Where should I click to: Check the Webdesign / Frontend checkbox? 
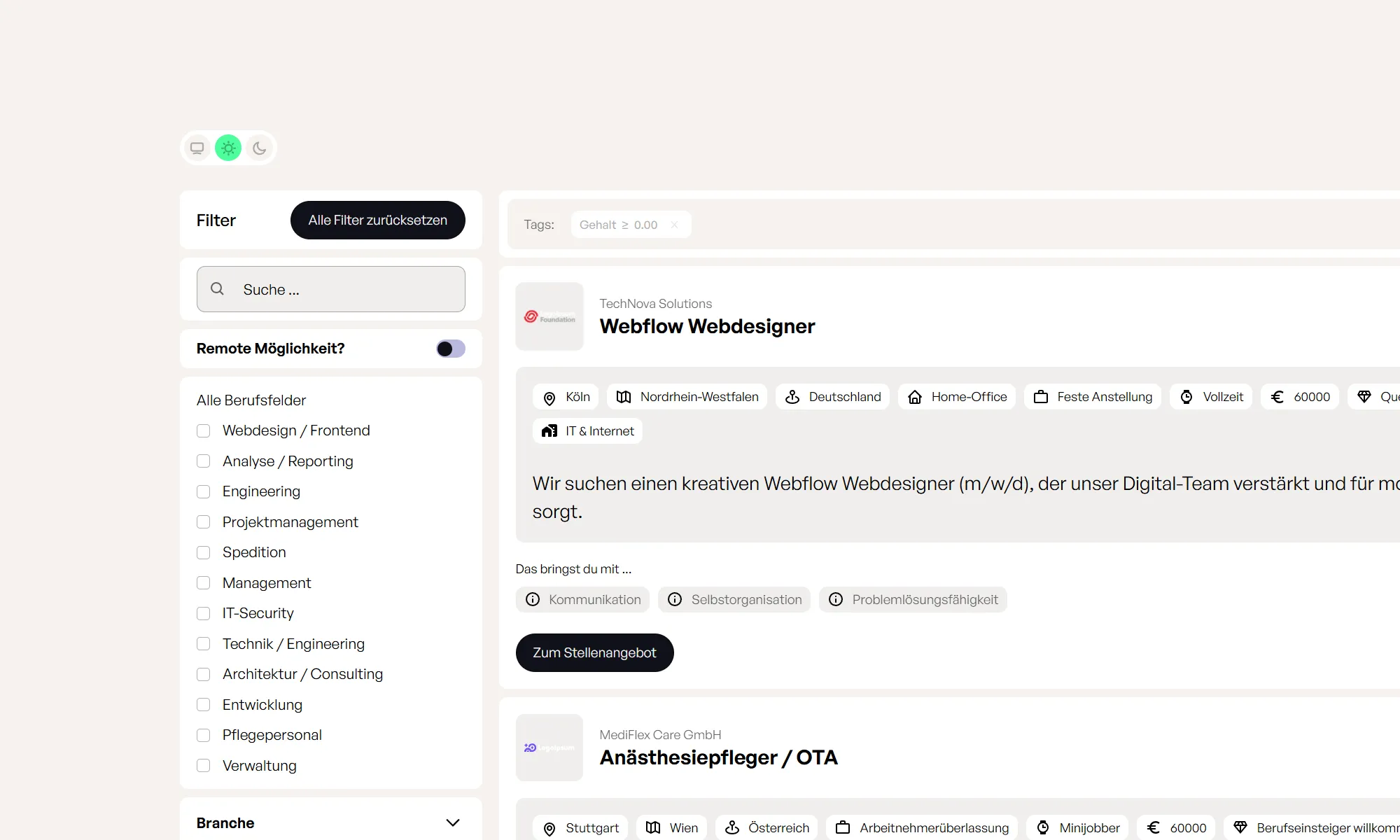click(204, 430)
